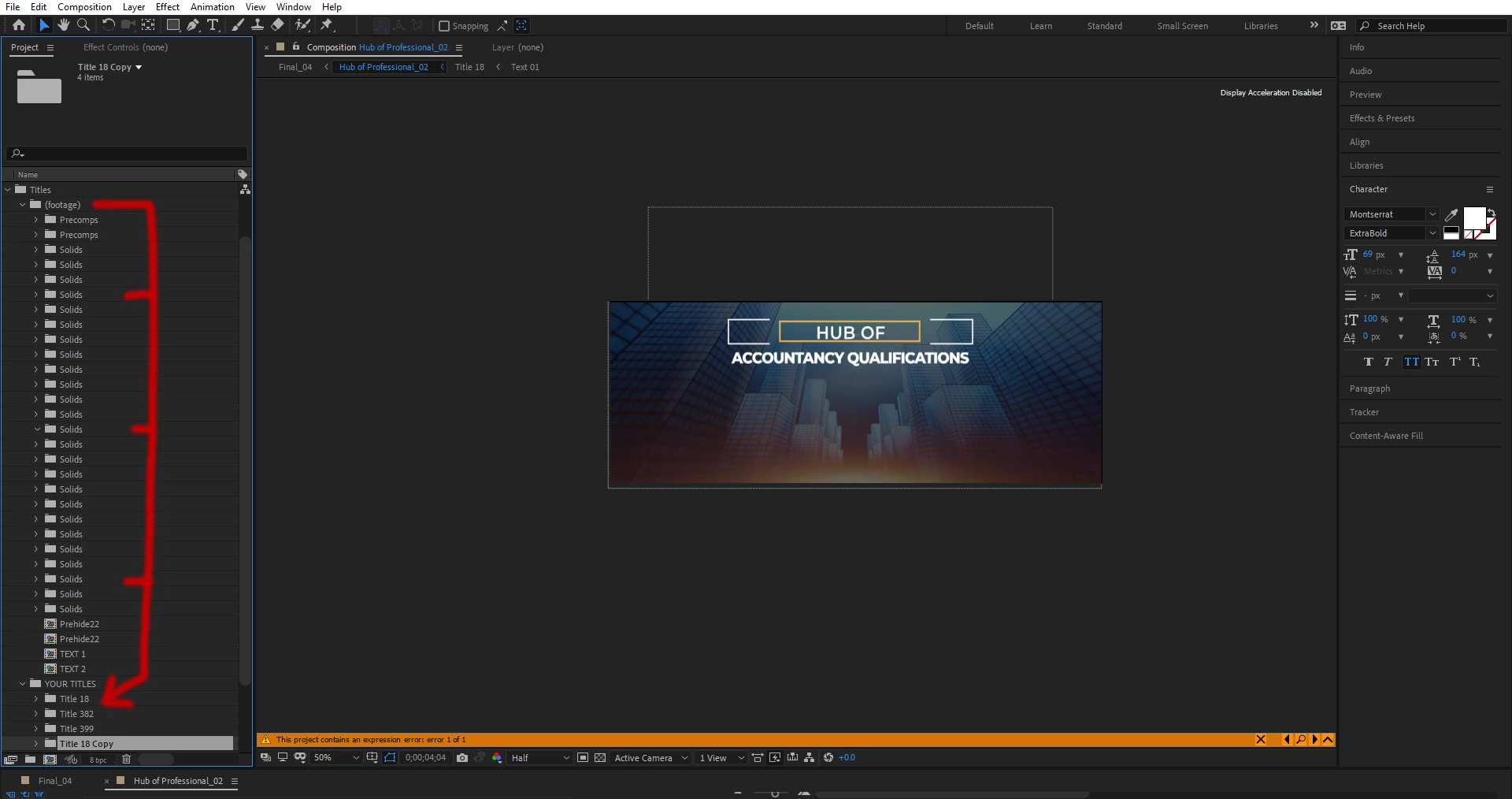Select the Rotation tool
The width and height of the screenshot is (1512, 799).
pyautogui.click(x=109, y=25)
